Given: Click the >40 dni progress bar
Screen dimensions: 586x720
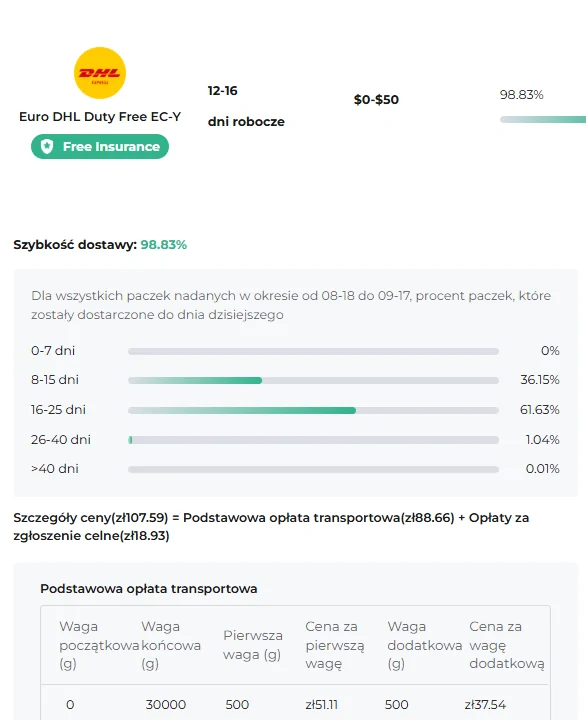Looking at the screenshot, I should (x=313, y=469).
